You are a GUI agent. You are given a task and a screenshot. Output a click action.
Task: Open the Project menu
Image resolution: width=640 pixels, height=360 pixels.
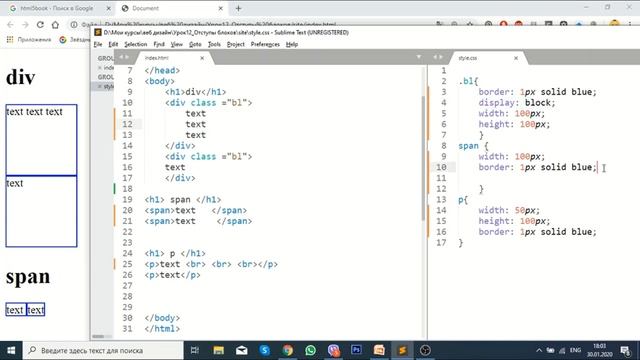(x=236, y=44)
